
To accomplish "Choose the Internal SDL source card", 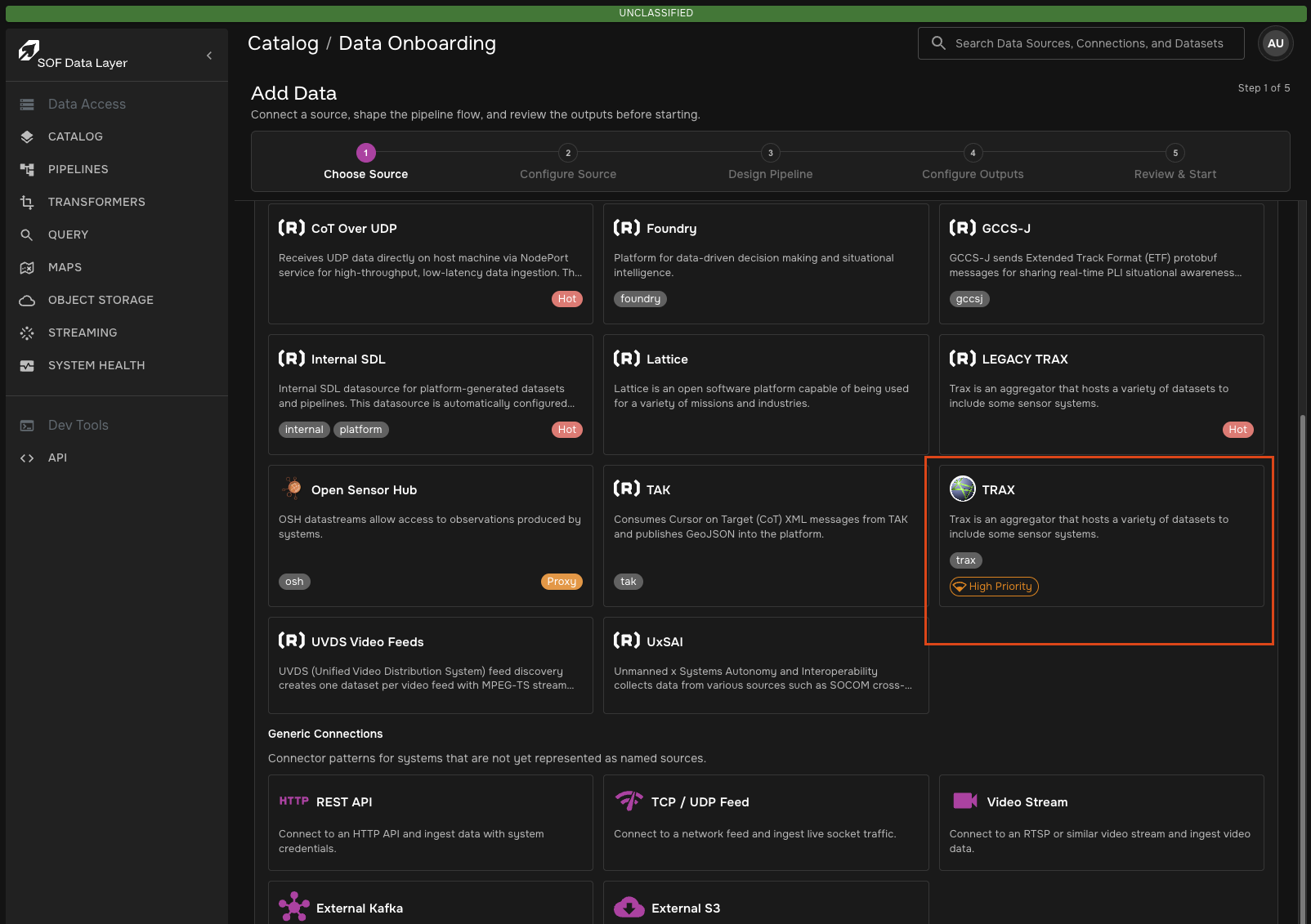I will (431, 395).
